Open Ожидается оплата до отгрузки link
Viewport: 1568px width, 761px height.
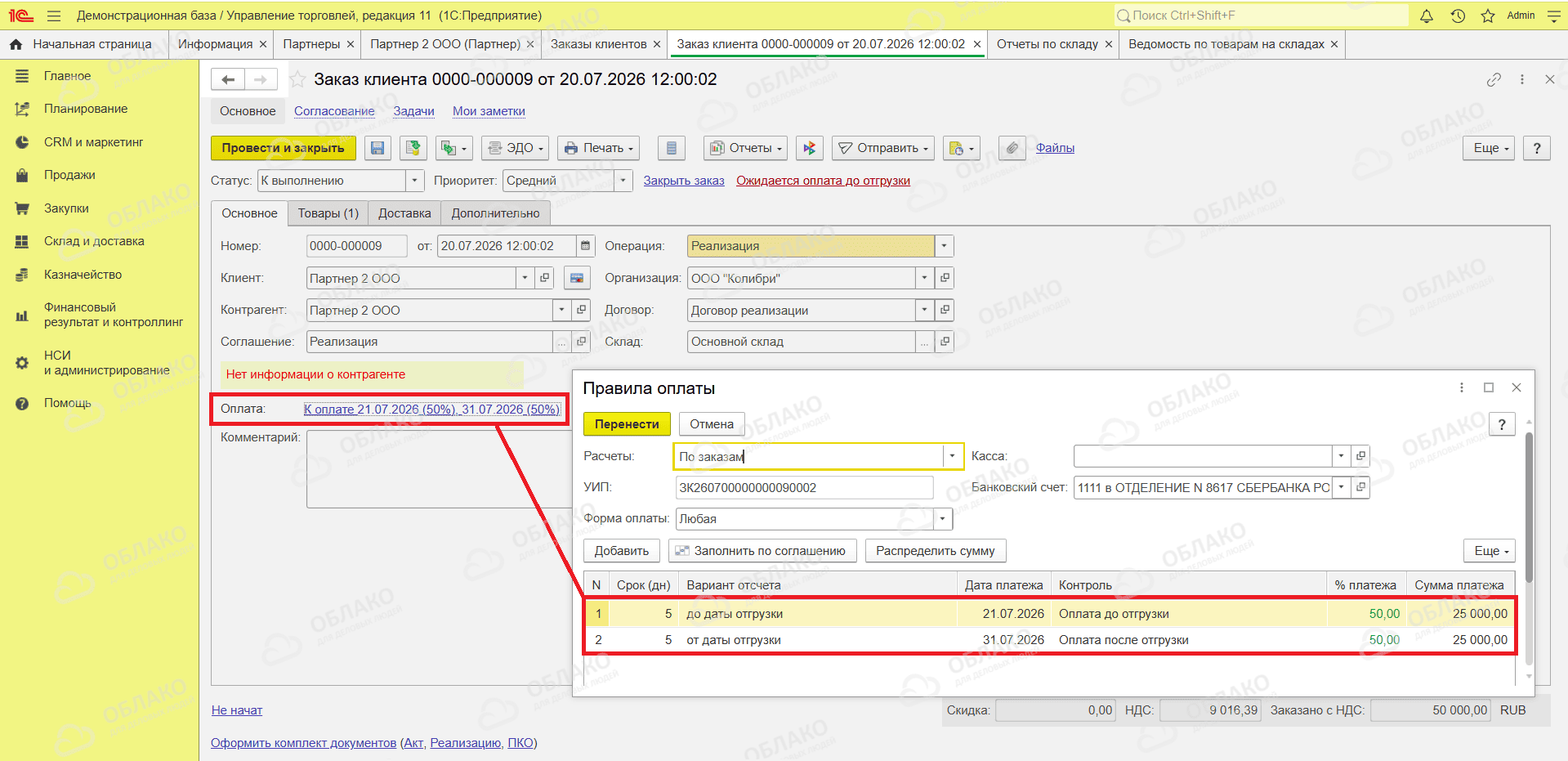pyautogui.click(x=823, y=181)
